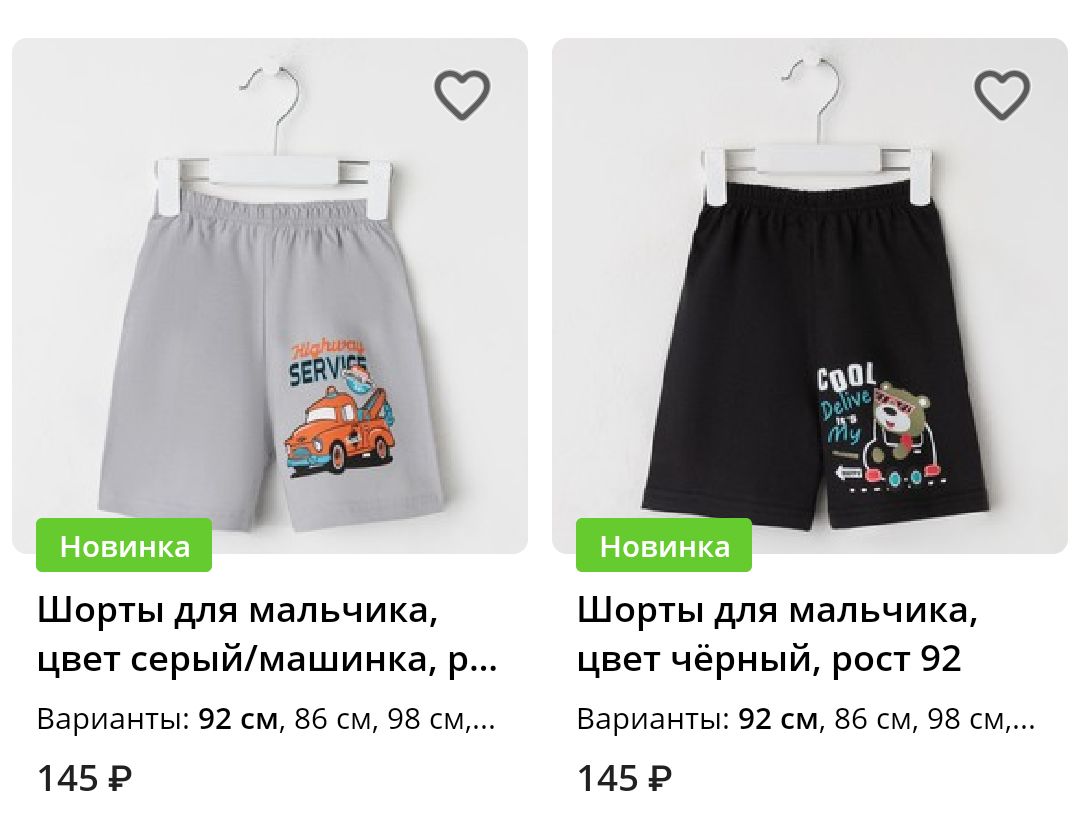Click the Новинка badge on black shorts

[x=664, y=545]
